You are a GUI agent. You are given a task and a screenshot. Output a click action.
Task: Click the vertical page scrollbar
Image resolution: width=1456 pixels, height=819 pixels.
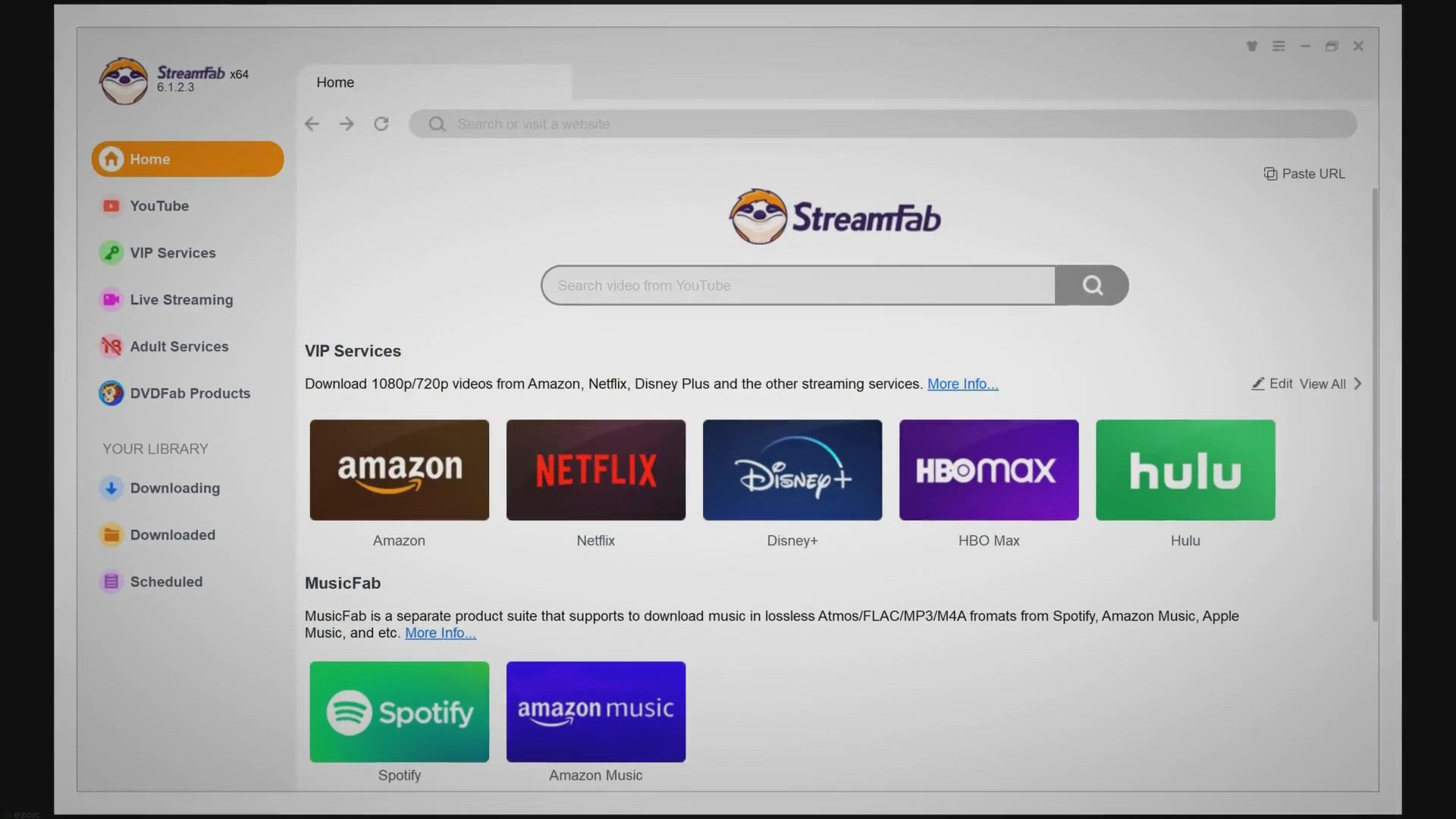(1375, 405)
